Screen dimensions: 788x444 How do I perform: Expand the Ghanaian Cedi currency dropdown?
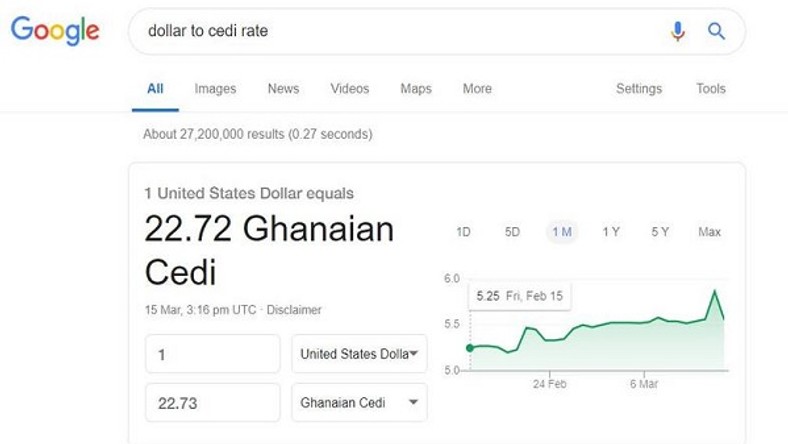pos(359,402)
